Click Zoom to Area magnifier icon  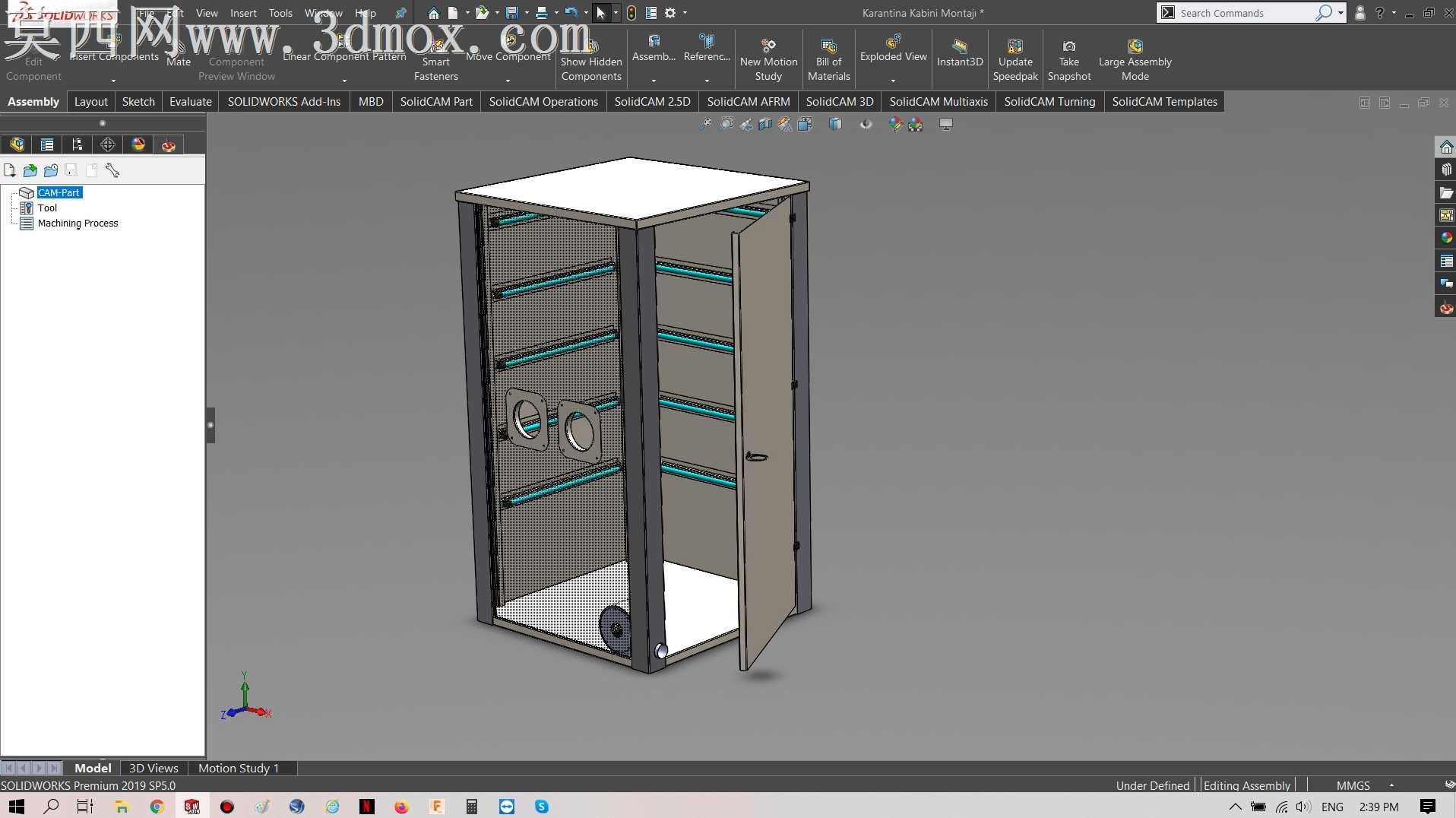[726, 124]
